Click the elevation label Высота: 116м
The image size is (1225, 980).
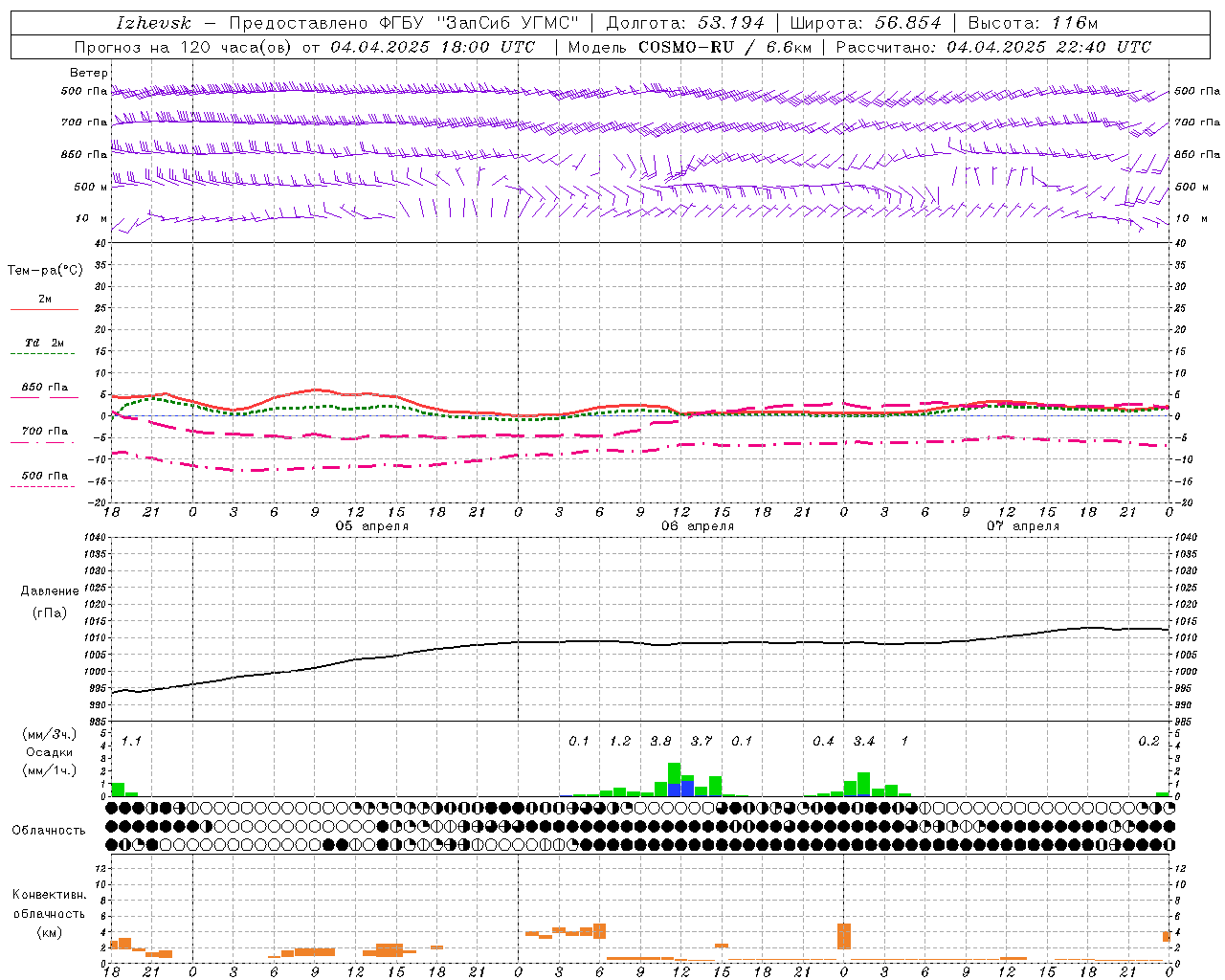(1033, 23)
